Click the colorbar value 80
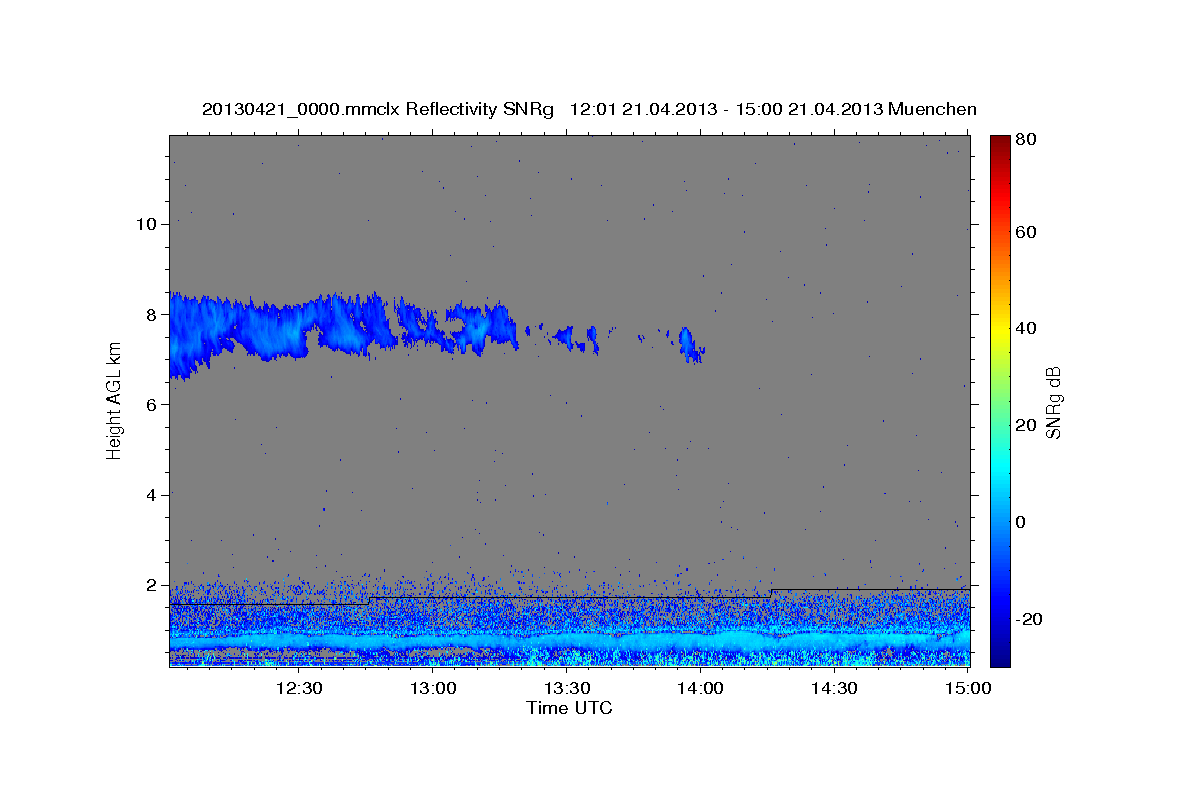 pyautogui.click(x=1025, y=140)
